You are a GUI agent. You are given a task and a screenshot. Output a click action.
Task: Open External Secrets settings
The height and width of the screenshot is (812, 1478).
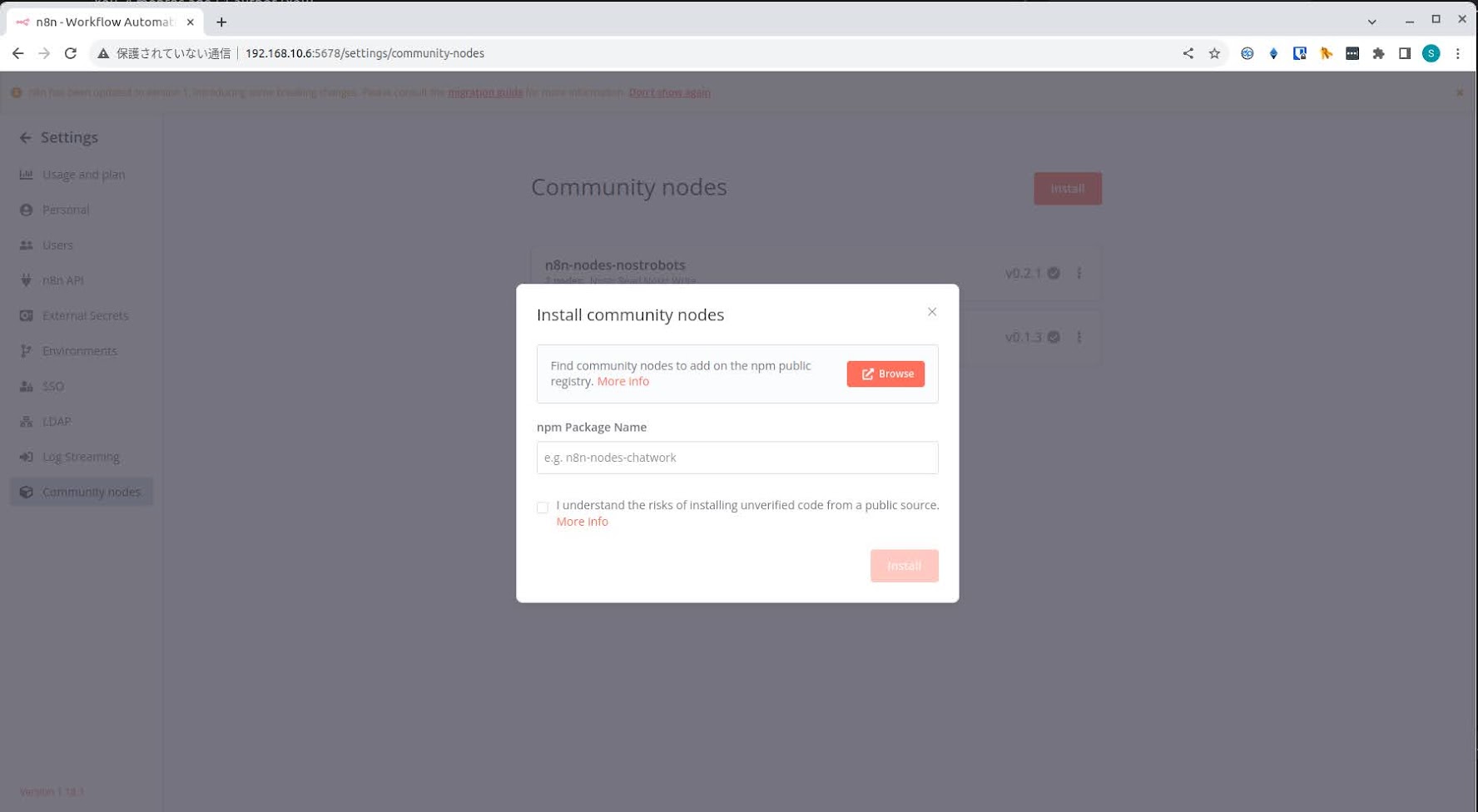tap(82, 316)
